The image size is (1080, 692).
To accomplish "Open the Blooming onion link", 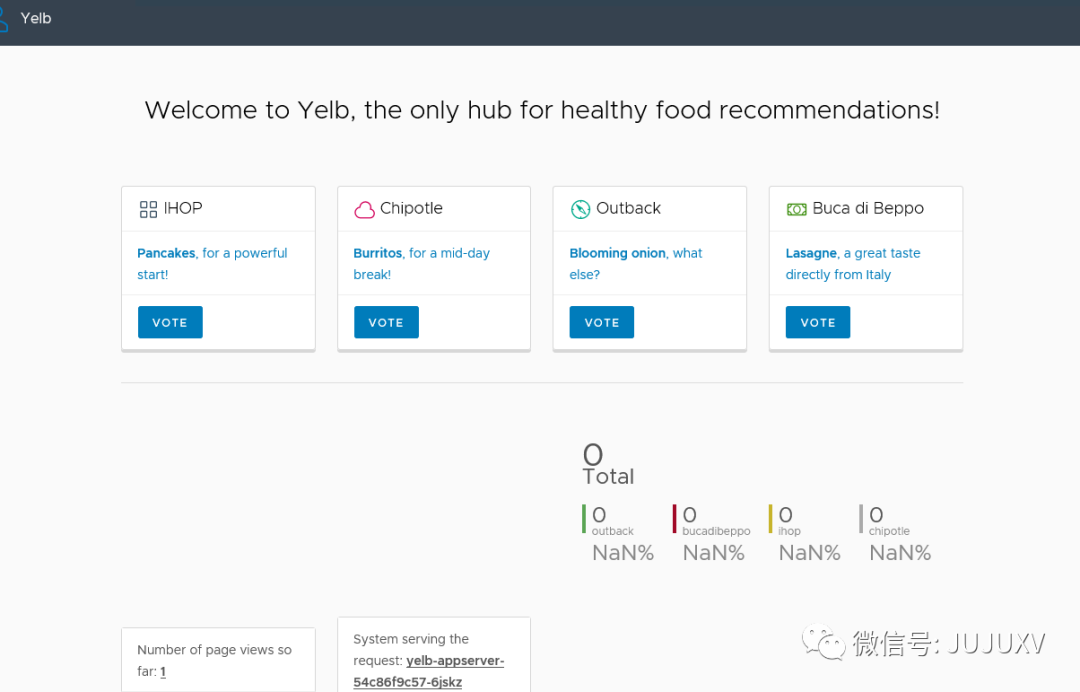I will click(617, 253).
